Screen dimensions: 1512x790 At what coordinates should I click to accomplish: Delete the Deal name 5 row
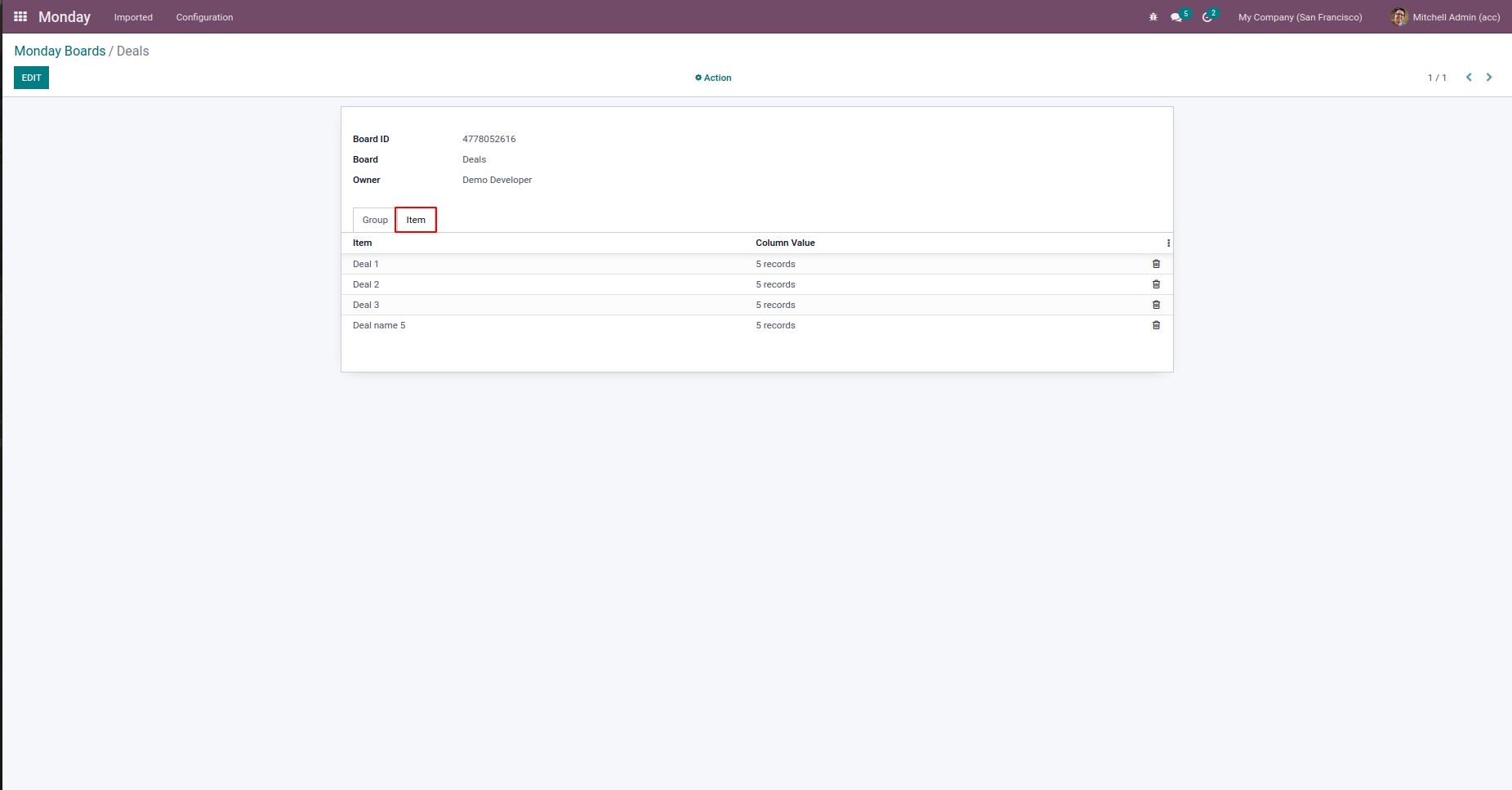tap(1156, 325)
